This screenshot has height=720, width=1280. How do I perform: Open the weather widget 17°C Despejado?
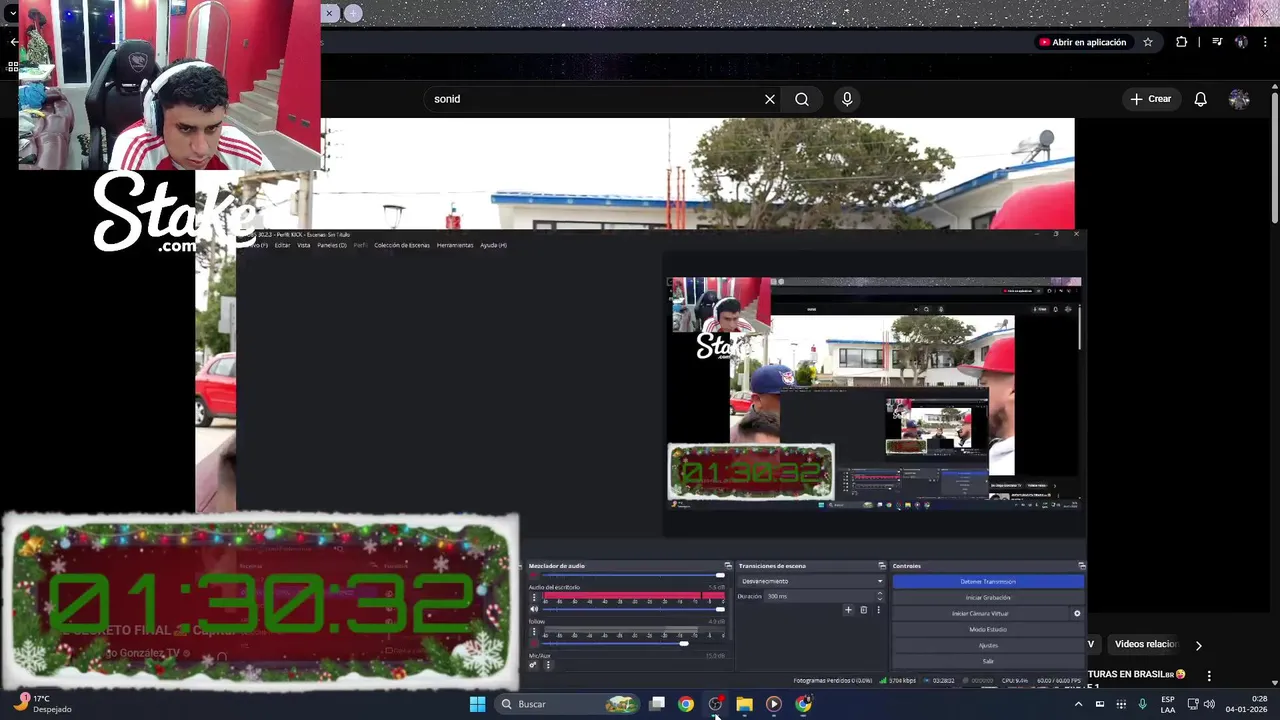(x=43, y=704)
